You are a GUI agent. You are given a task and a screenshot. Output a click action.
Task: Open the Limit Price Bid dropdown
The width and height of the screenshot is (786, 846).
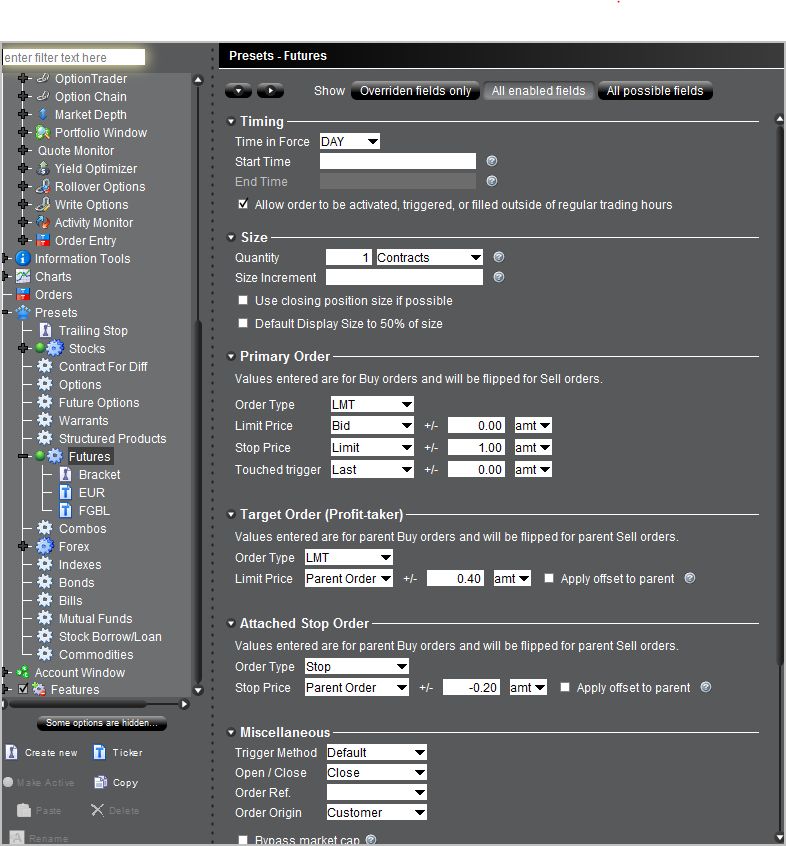pos(372,425)
